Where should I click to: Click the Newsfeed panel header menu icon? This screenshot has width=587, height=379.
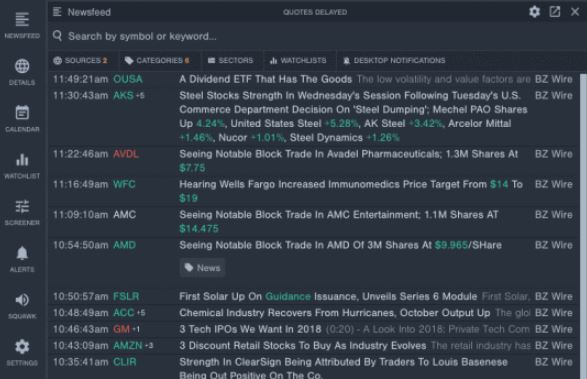click(x=57, y=12)
